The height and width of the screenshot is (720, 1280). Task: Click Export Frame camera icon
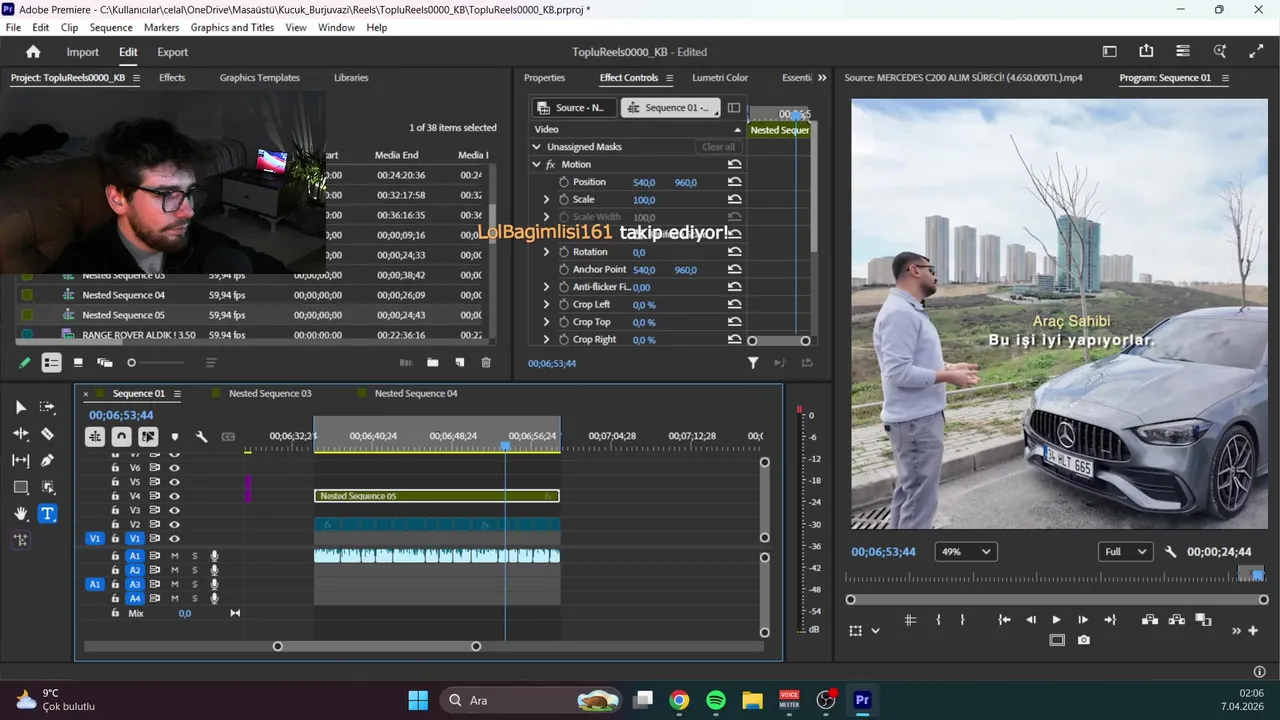coord(1084,640)
